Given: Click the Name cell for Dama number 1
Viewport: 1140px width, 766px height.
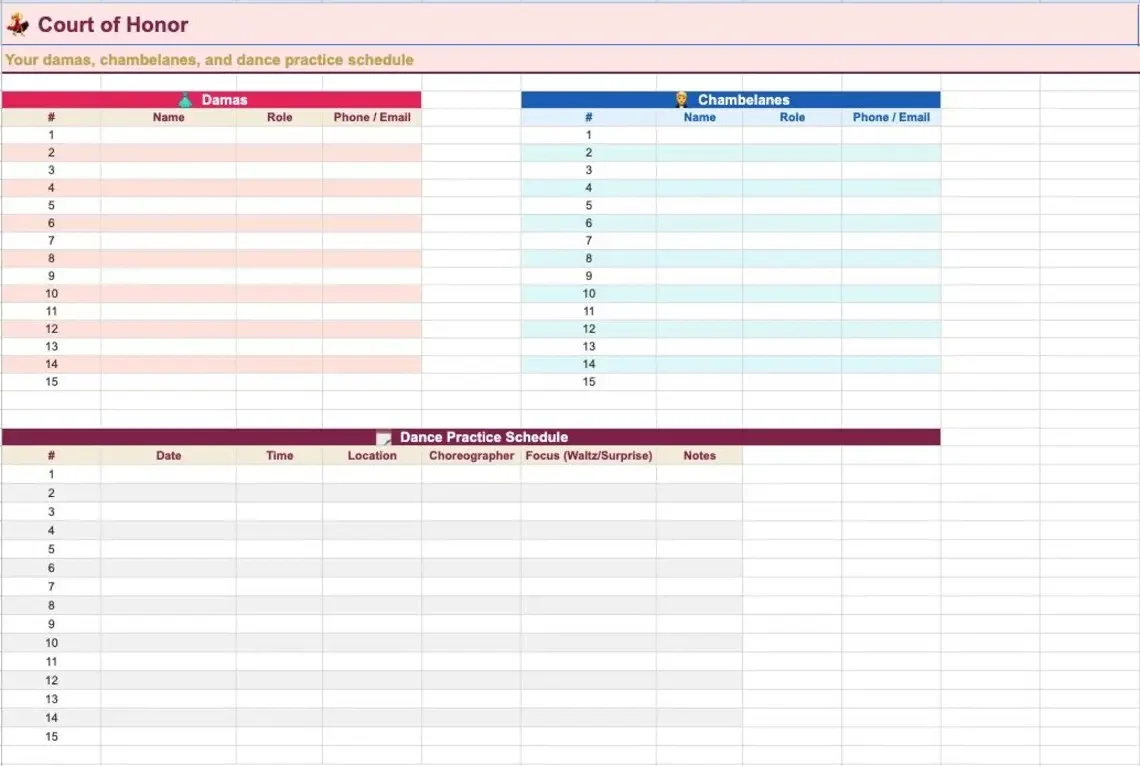Looking at the screenshot, I should click(x=168, y=134).
